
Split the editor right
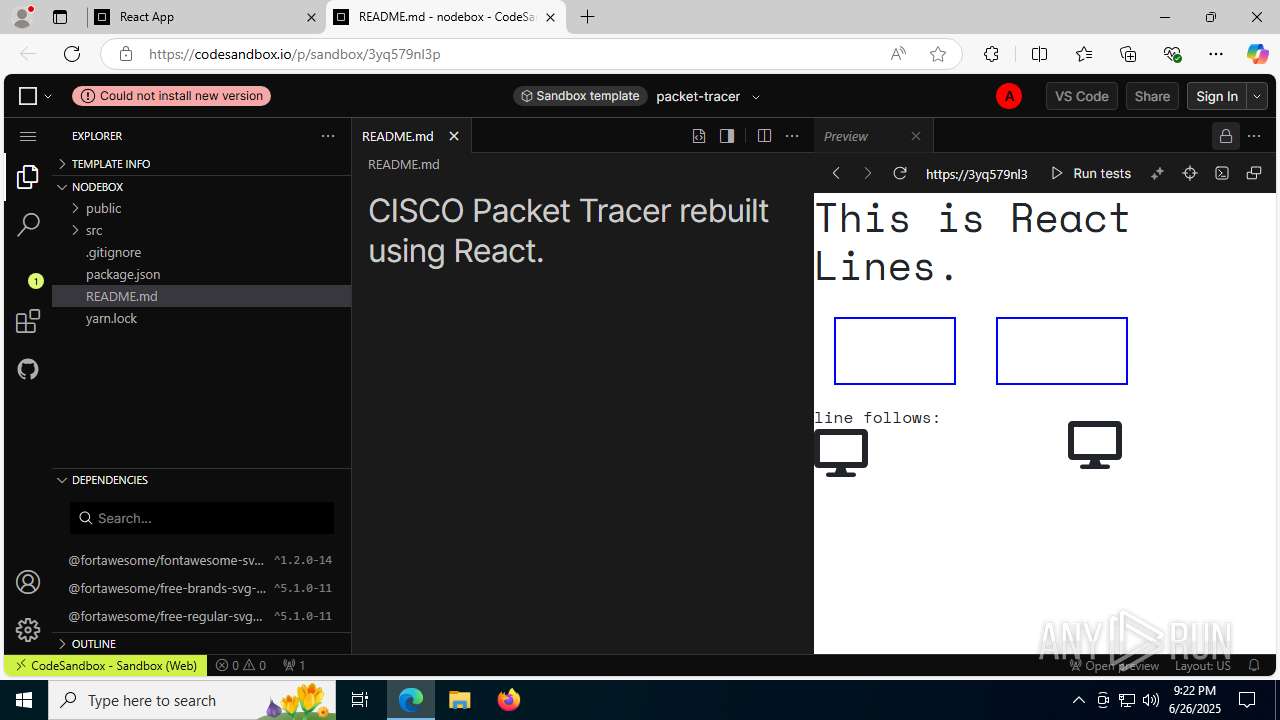point(764,136)
